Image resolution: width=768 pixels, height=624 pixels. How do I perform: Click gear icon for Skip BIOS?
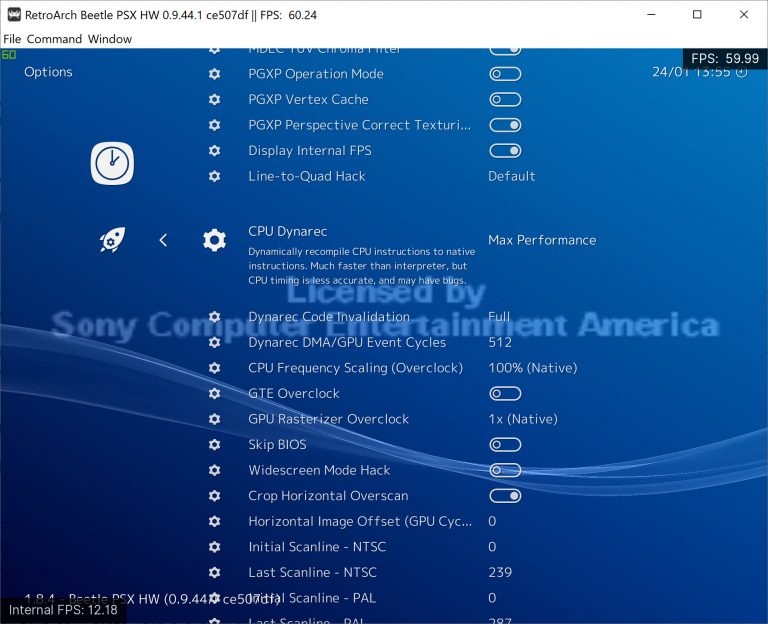coord(215,444)
